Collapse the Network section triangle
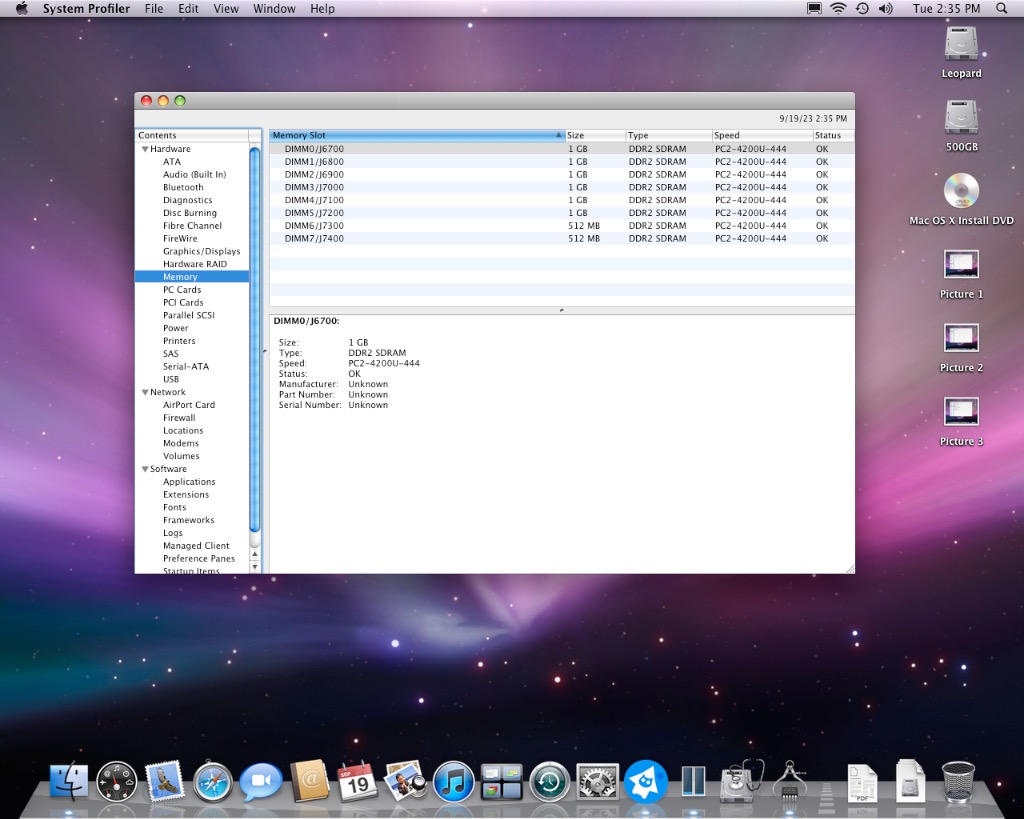 (x=145, y=392)
